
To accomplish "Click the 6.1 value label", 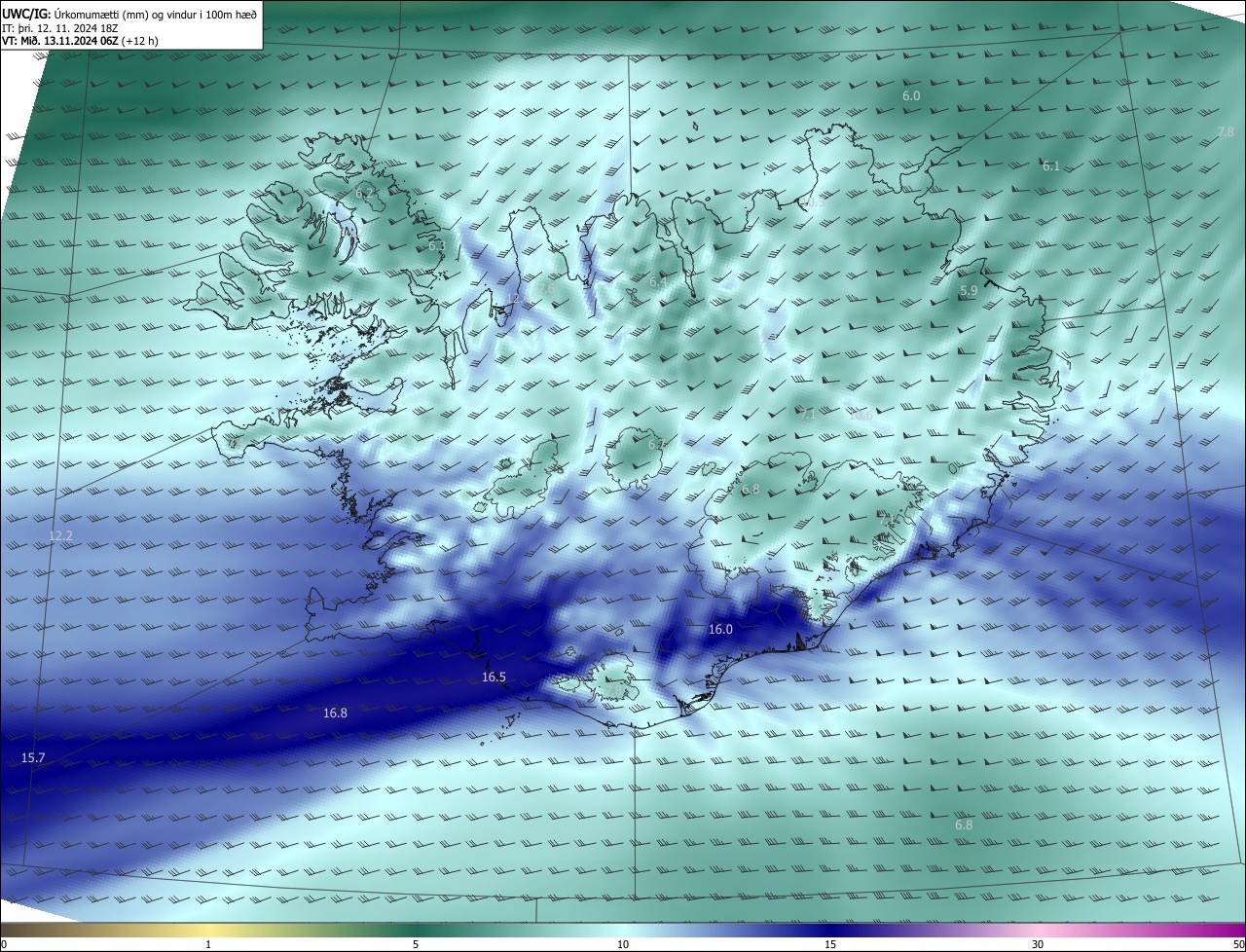I will [x=1051, y=166].
